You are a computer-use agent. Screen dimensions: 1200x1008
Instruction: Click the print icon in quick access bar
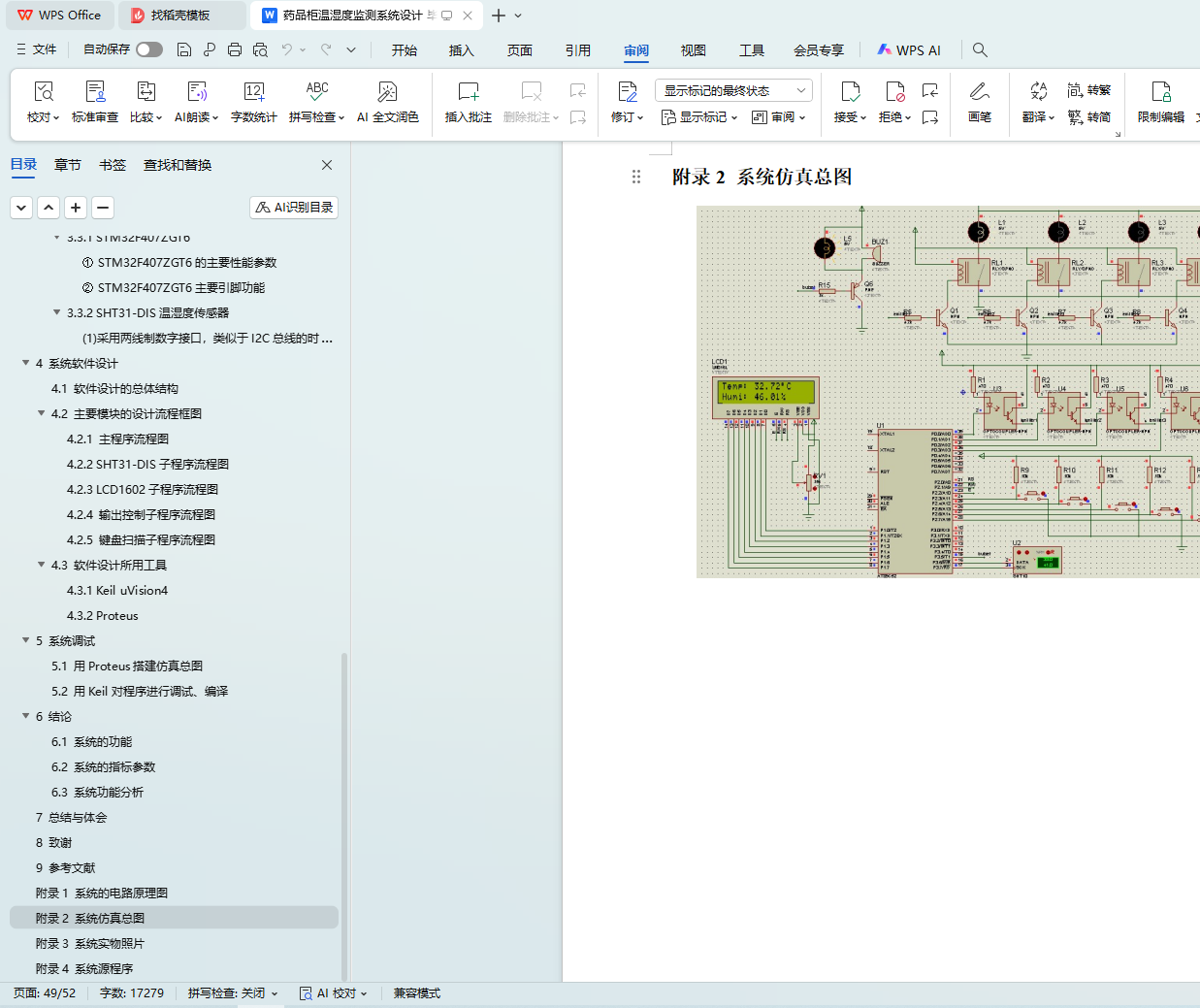(x=235, y=49)
